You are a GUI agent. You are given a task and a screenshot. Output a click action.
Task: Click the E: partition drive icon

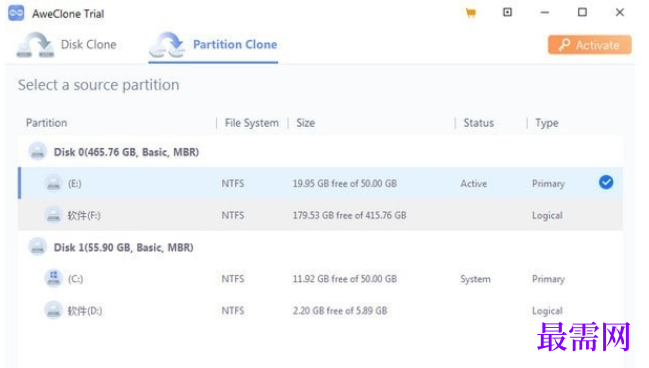tap(53, 183)
